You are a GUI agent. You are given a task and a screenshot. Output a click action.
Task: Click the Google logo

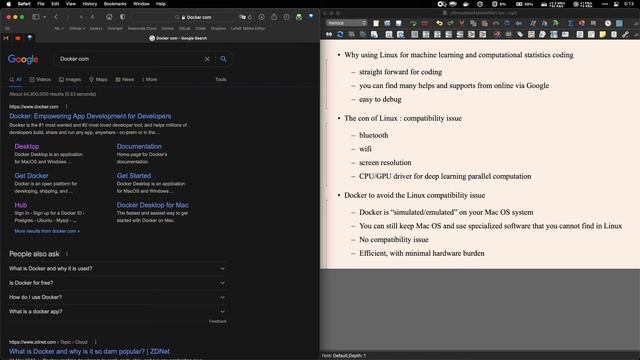click(23, 59)
